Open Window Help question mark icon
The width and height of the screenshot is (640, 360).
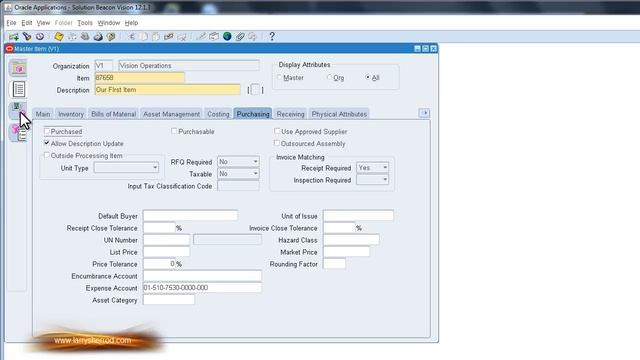[272, 37]
